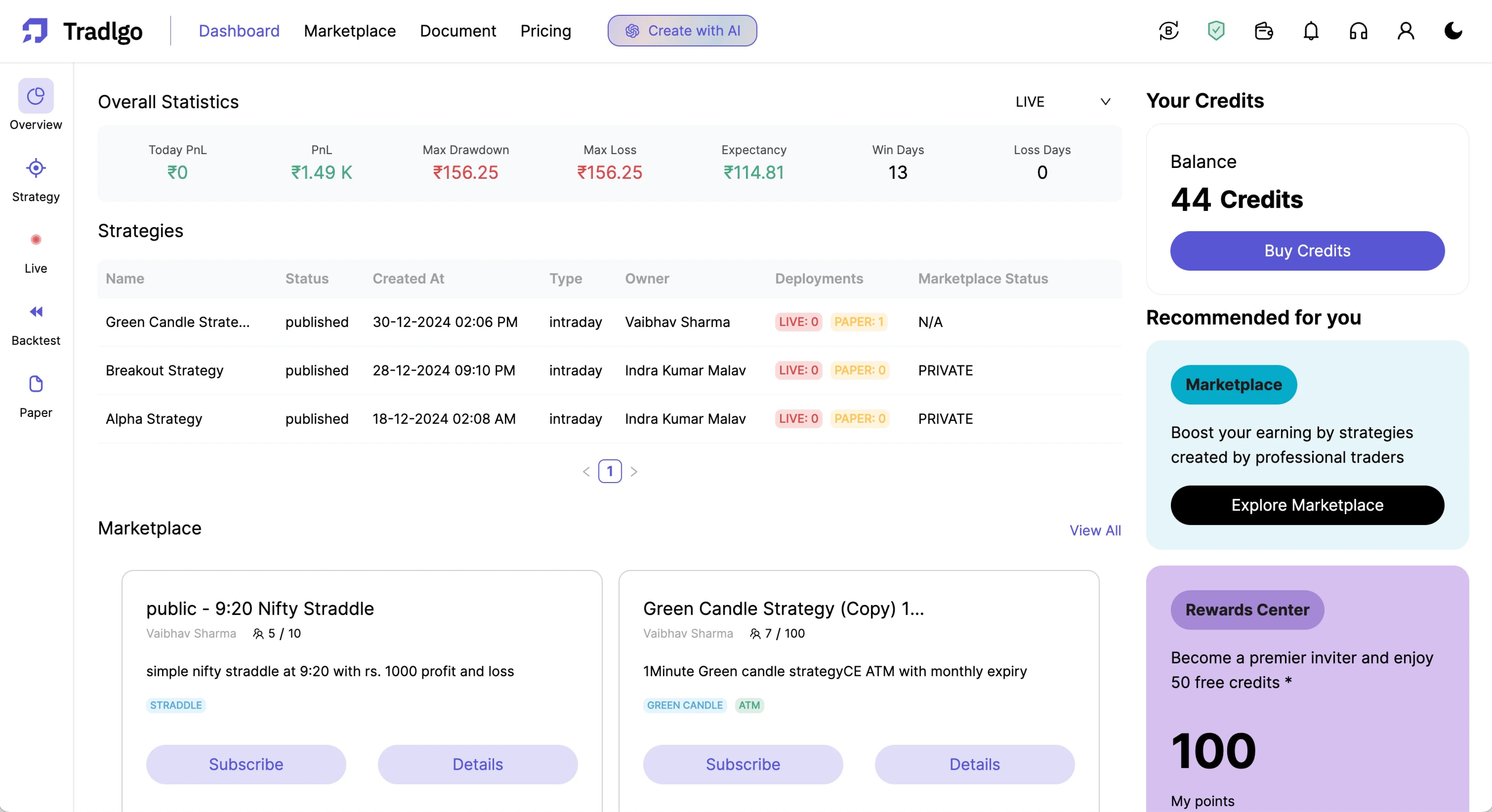This screenshot has height=812, width=1492.
Task: Open the Pricing menu item
Action: coord(545,31)
